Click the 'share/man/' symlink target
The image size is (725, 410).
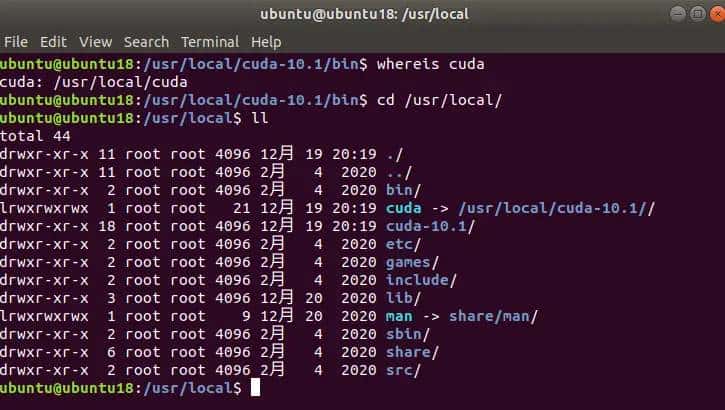coord(493,316)
